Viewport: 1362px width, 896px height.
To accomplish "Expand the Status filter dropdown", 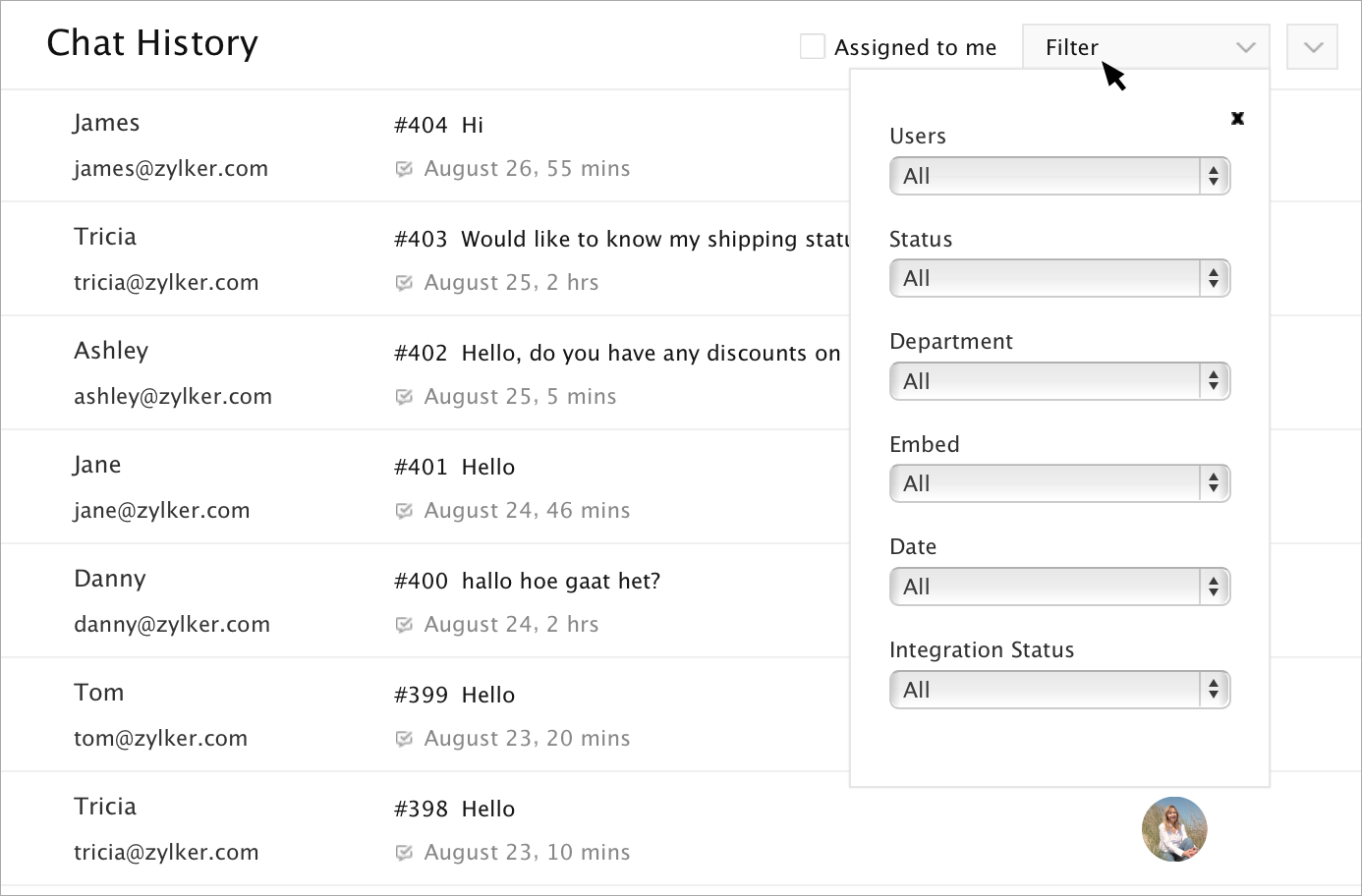I will [x=1059, y=279].
